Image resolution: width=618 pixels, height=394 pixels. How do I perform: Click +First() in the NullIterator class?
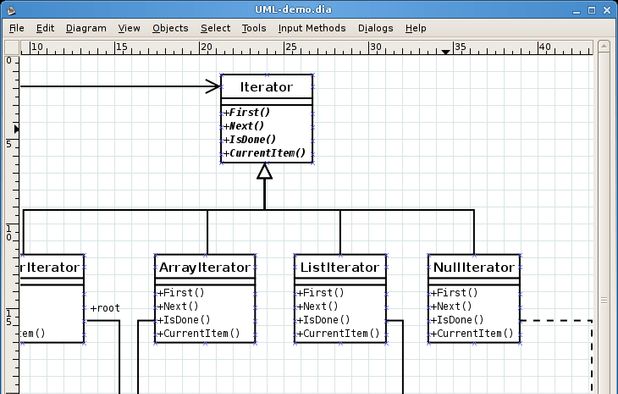pyautogui.click(x=454, y=293)
